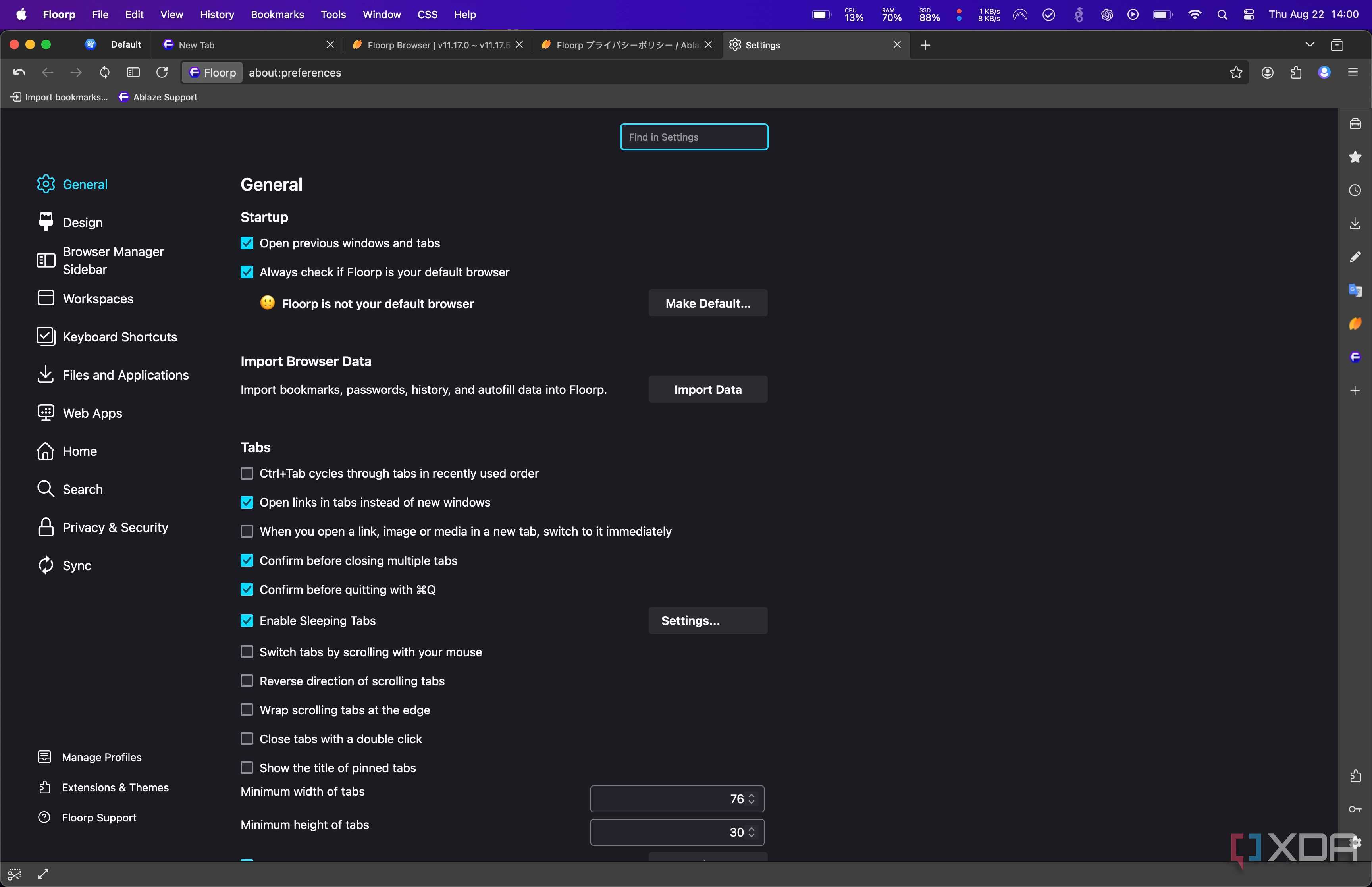Open the pencil Notes panel in sidebar
Image resolution: width=1372 pixels, height=887 pixels.
click(1355, 257)
